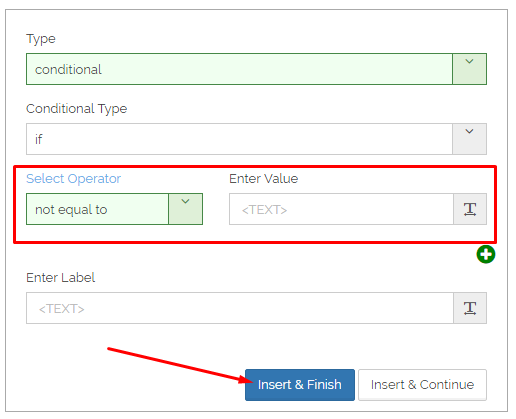
Task: Open the Select Operator dropdown arrow
Action: click(x=185, y=209)
